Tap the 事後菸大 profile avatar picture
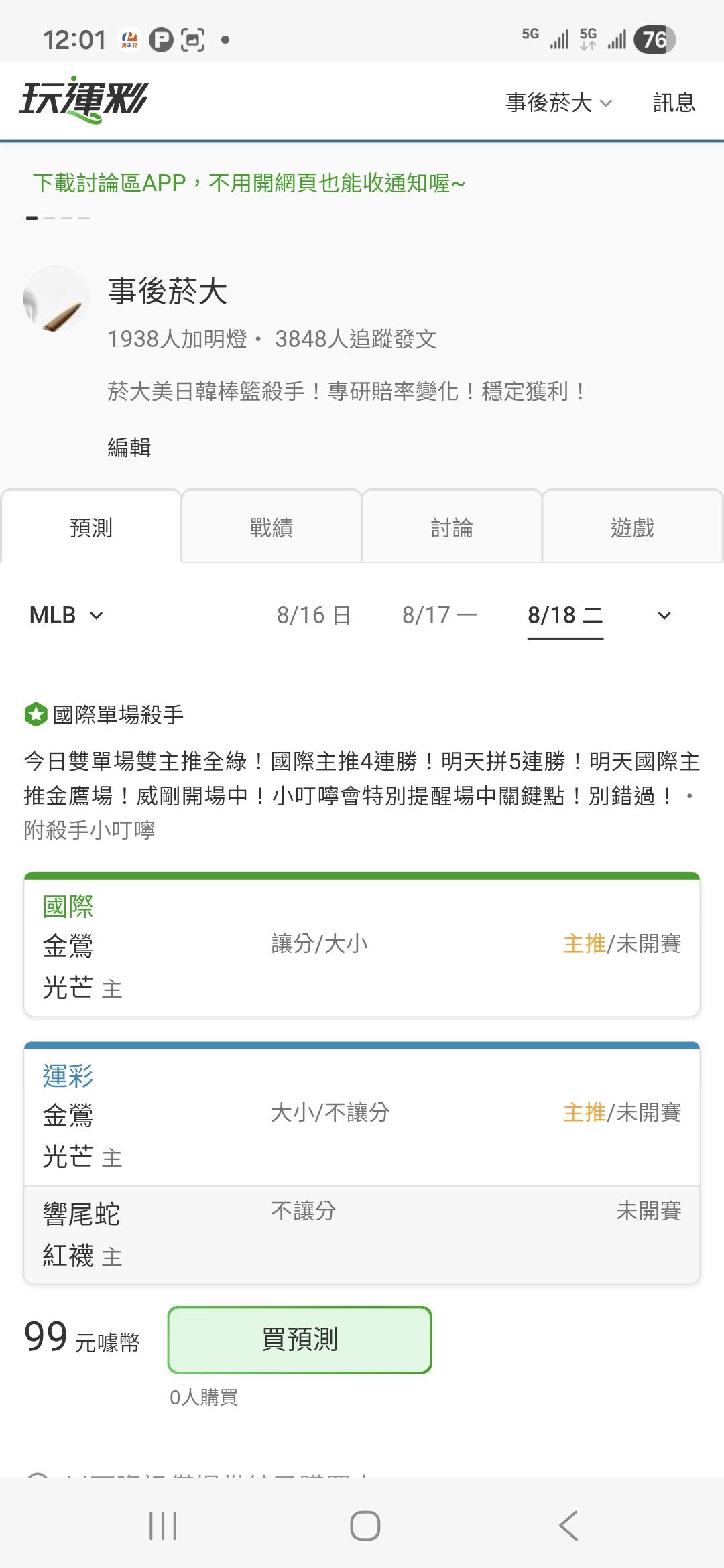 pyautogui.click(x=56, y=299)
